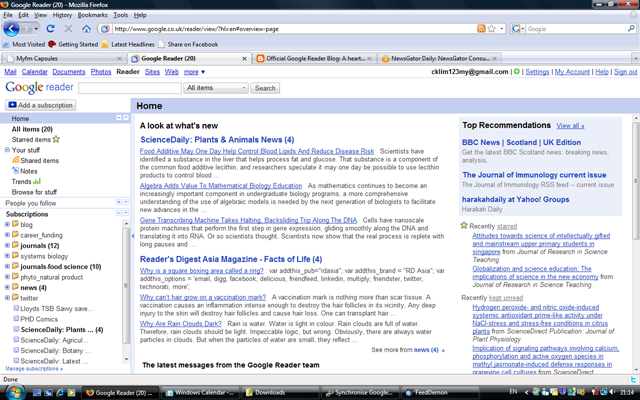Click the Notes icon in sidebar
640x400 pixels.
point(16,171)
